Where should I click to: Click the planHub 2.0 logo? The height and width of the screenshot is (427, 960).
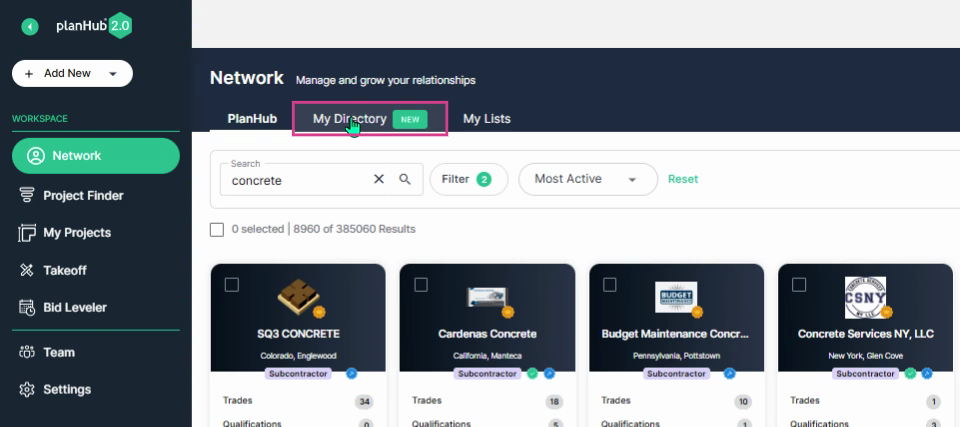[x=94, y=26]
